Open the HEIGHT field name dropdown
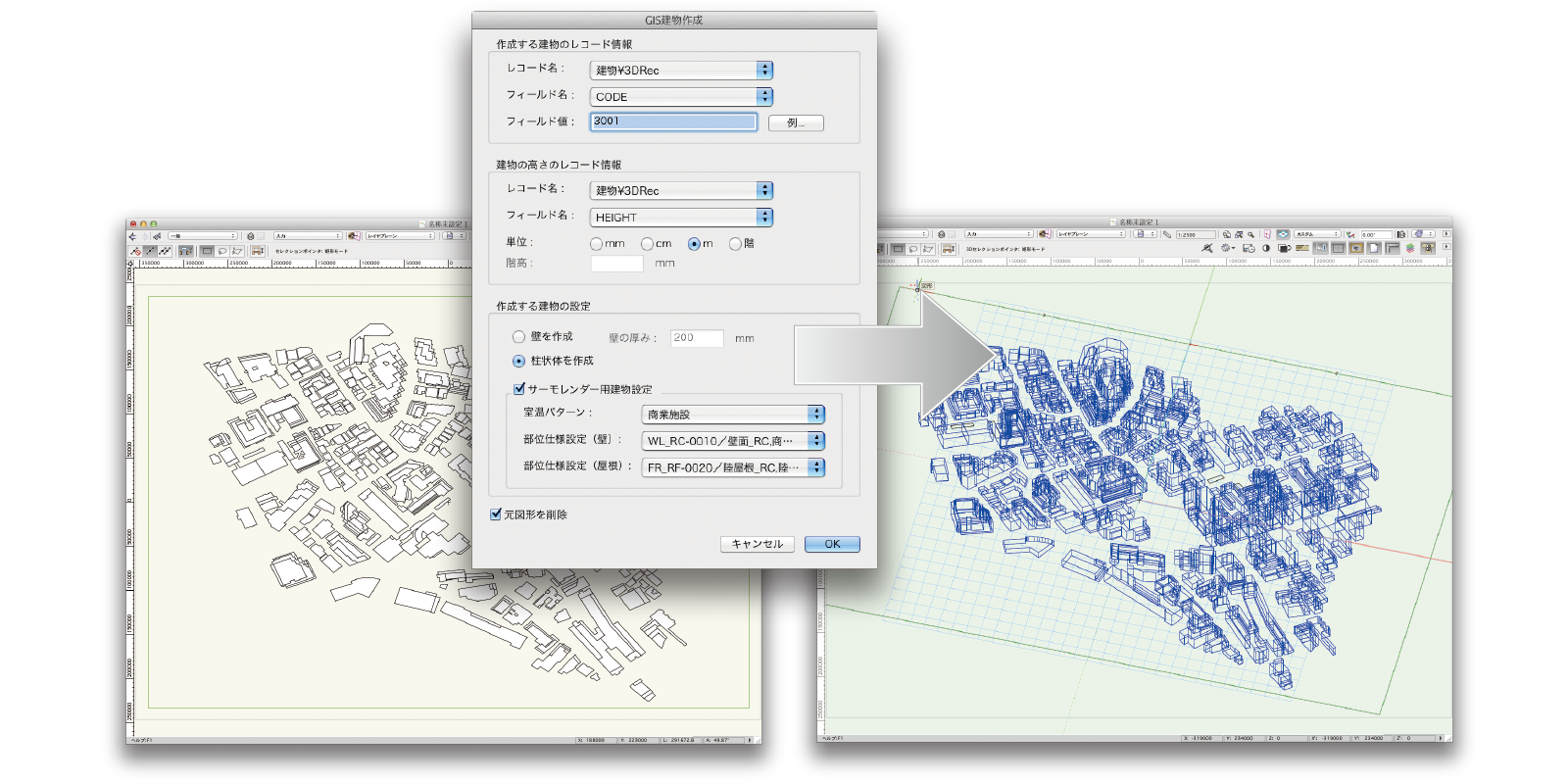This screenshot has width=1568, height=784. [764, 218]
